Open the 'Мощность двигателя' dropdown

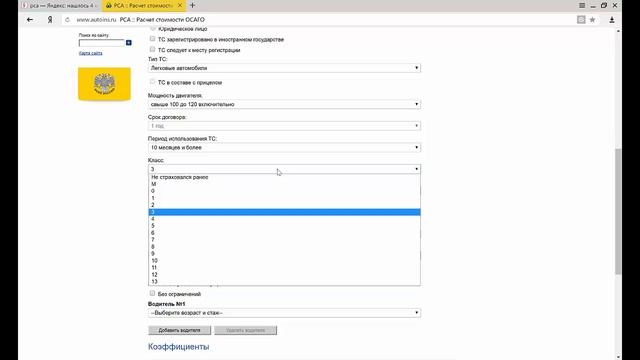click(x=284, y=104)
